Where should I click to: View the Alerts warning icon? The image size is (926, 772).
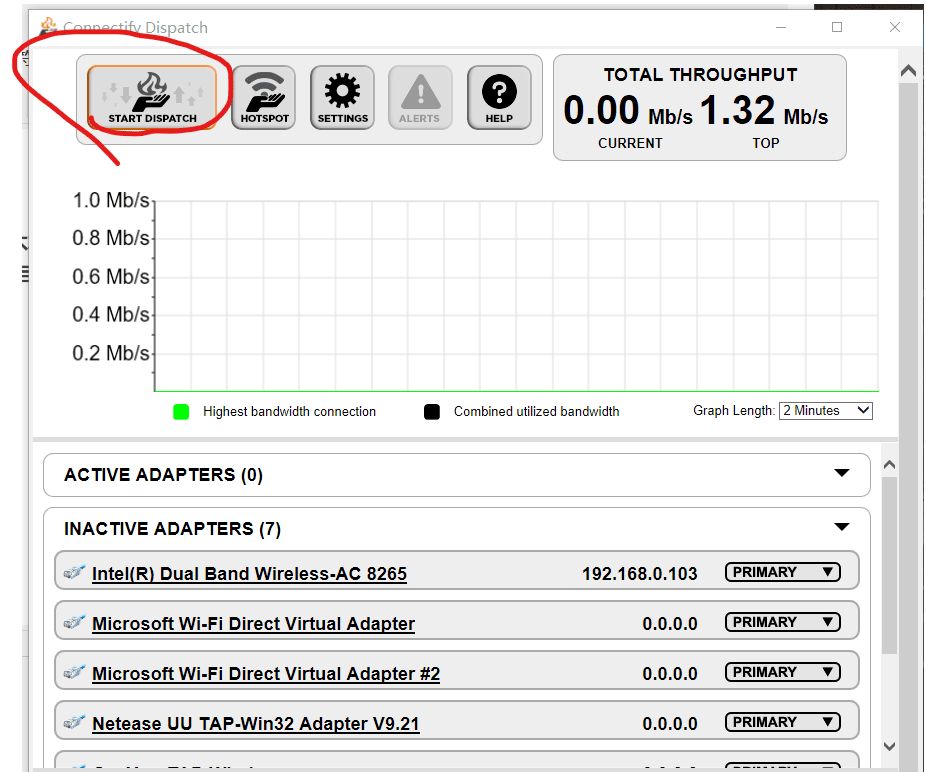420,97
